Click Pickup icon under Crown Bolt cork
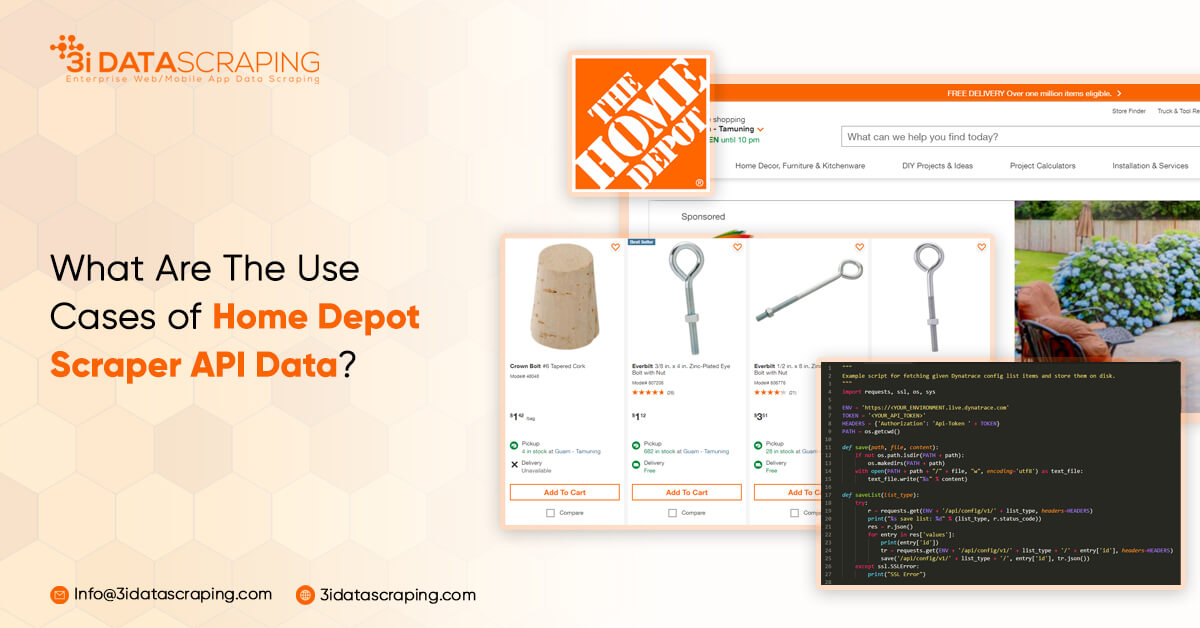The width and height of the screenshot is (1200, 628). tap(514, 445)
